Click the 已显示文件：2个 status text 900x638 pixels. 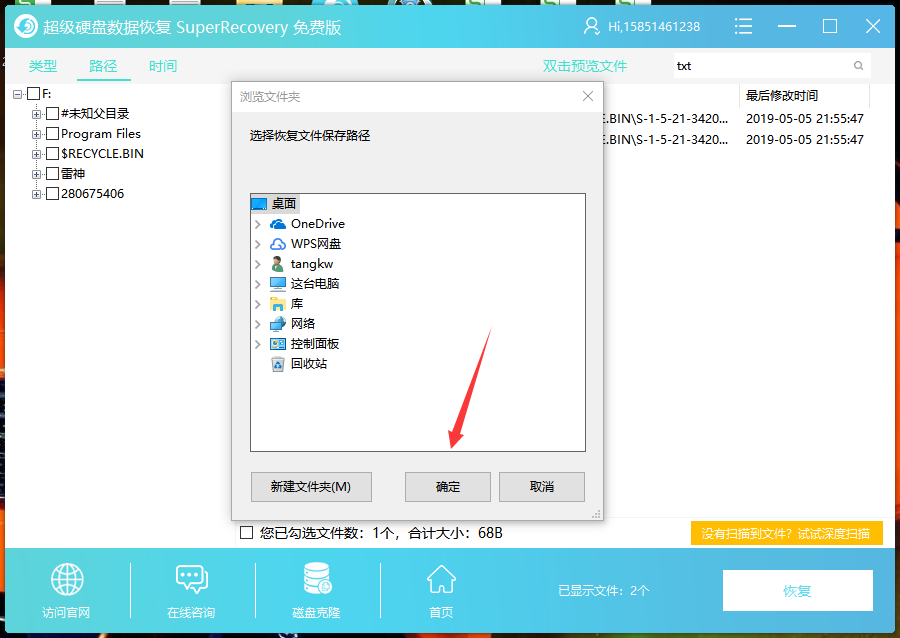point(604,590)
